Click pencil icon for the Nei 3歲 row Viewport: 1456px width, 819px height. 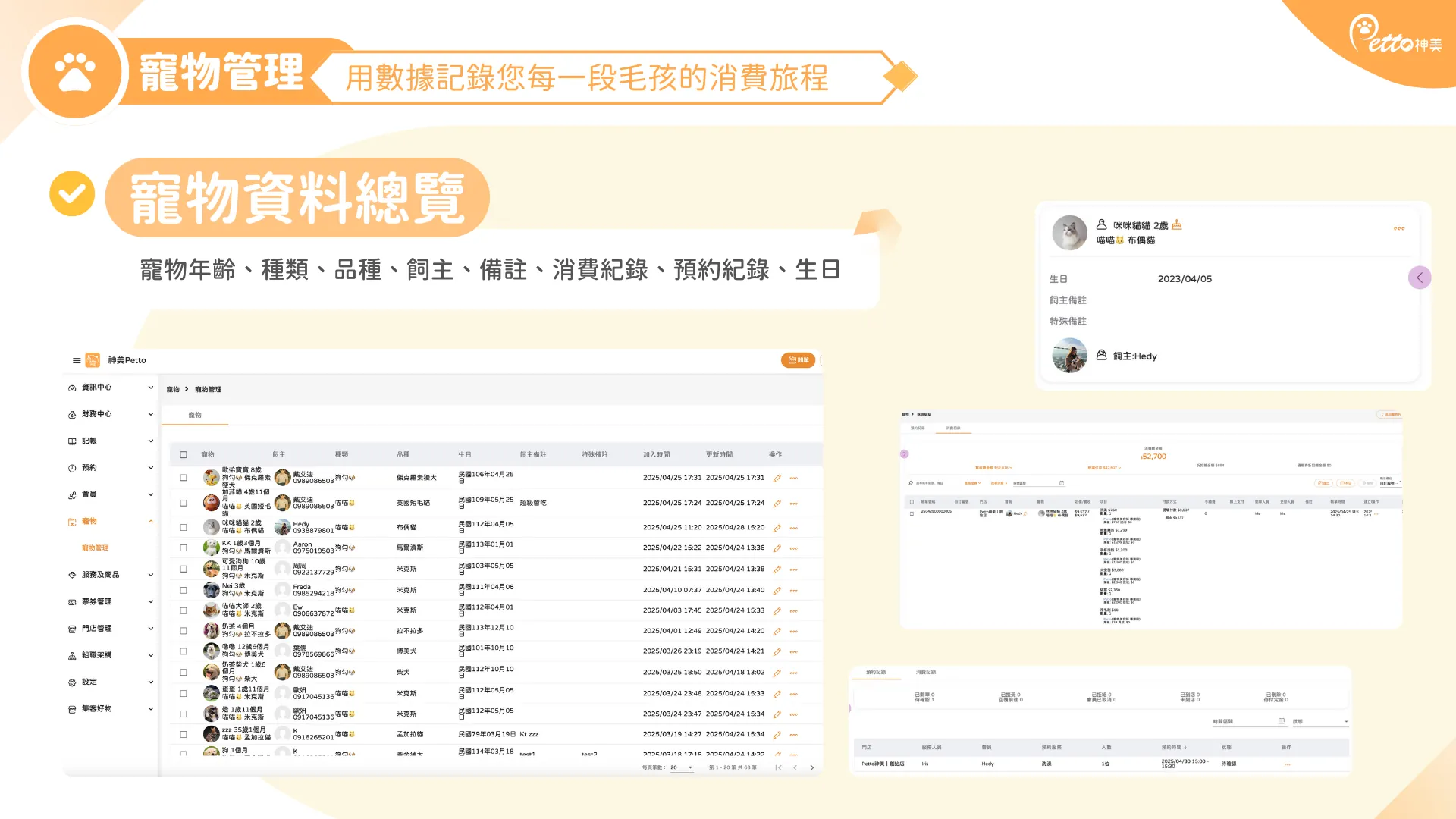[777, 591]
